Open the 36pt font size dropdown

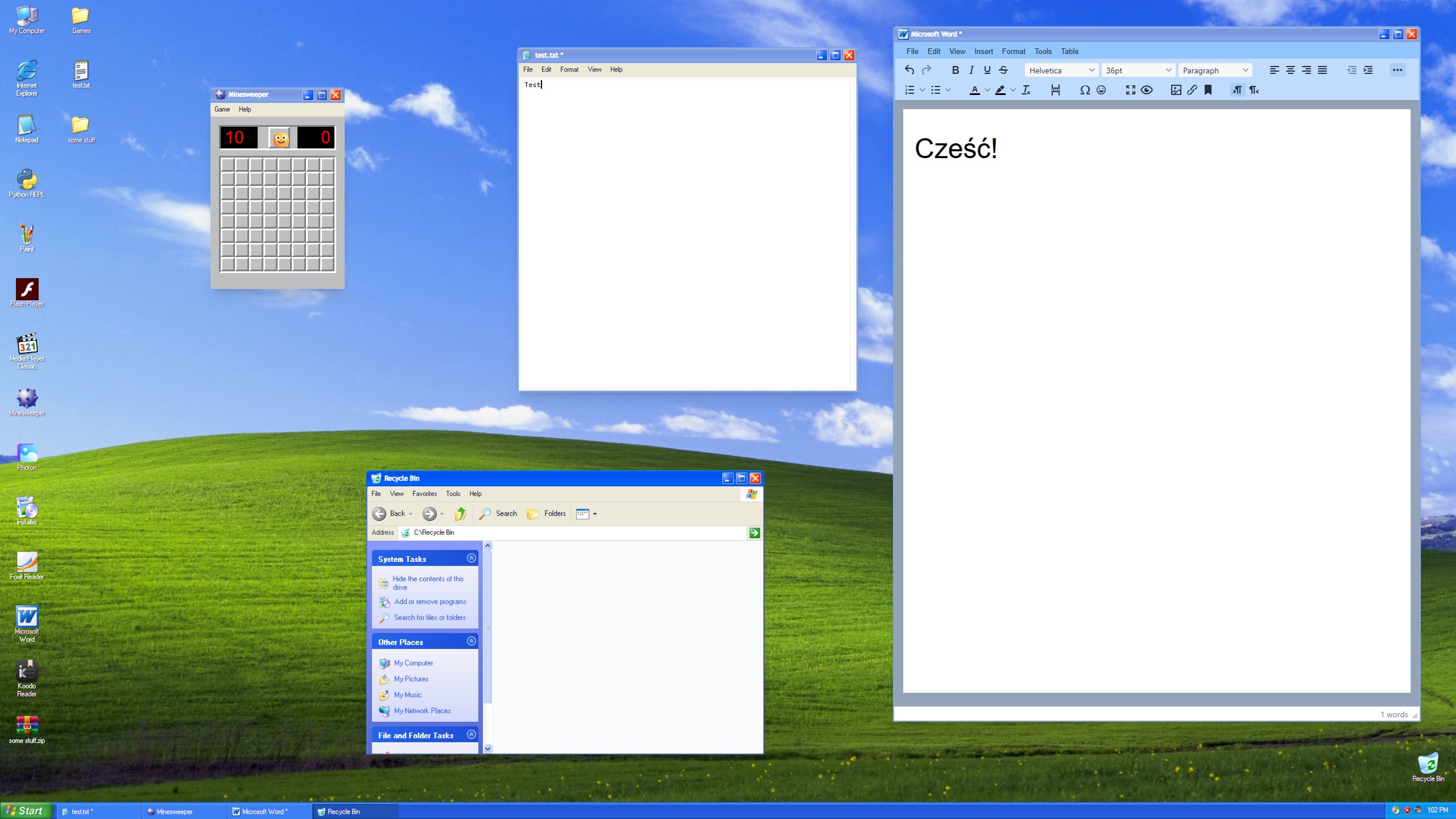tap(1138, 71)
